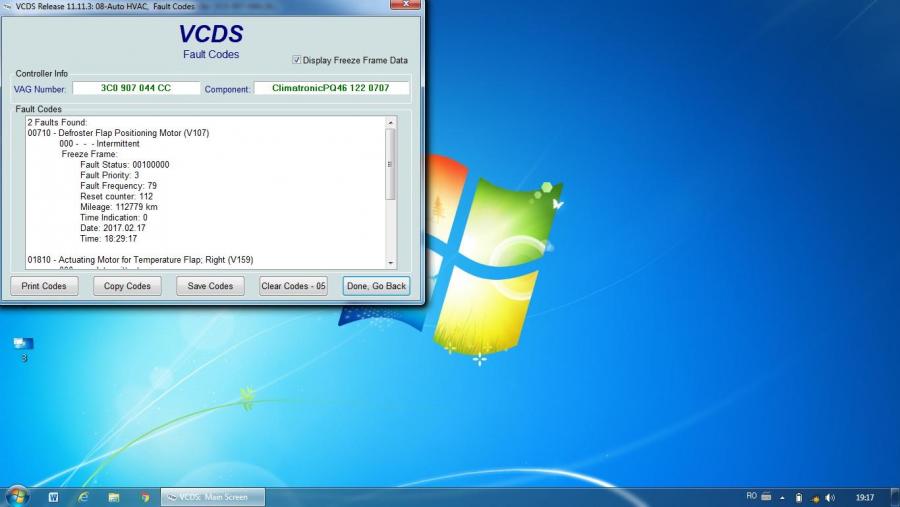
Task: Click the VAG Number field
Action: click(x=136, y=88)
